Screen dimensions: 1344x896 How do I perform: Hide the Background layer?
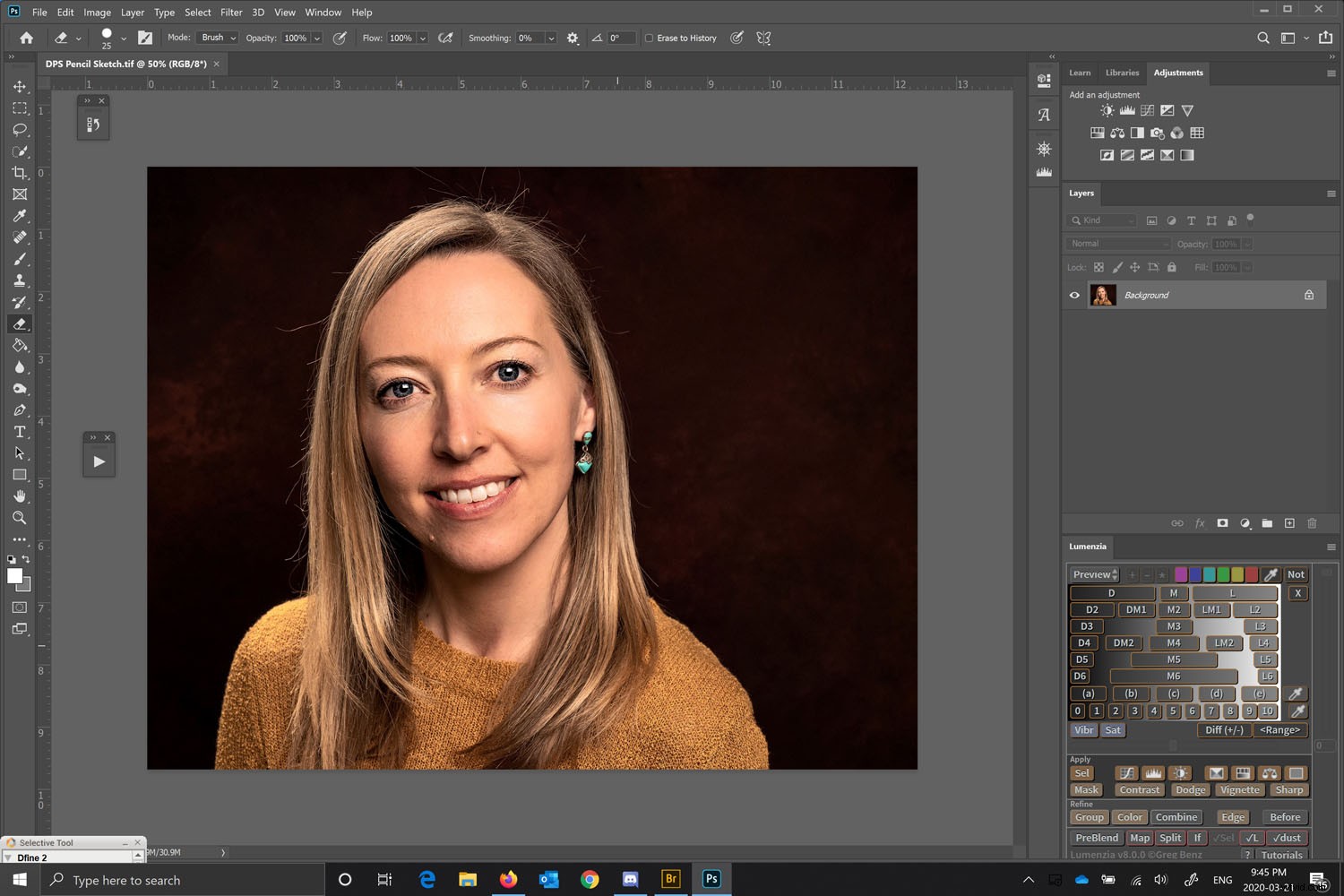click(x=1073, y=295)
